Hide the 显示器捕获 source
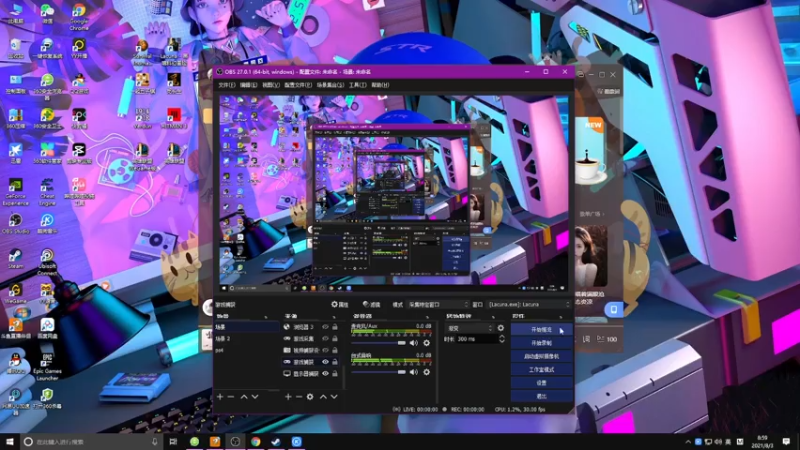Screen dimensions: 800x450 [325, 373]
